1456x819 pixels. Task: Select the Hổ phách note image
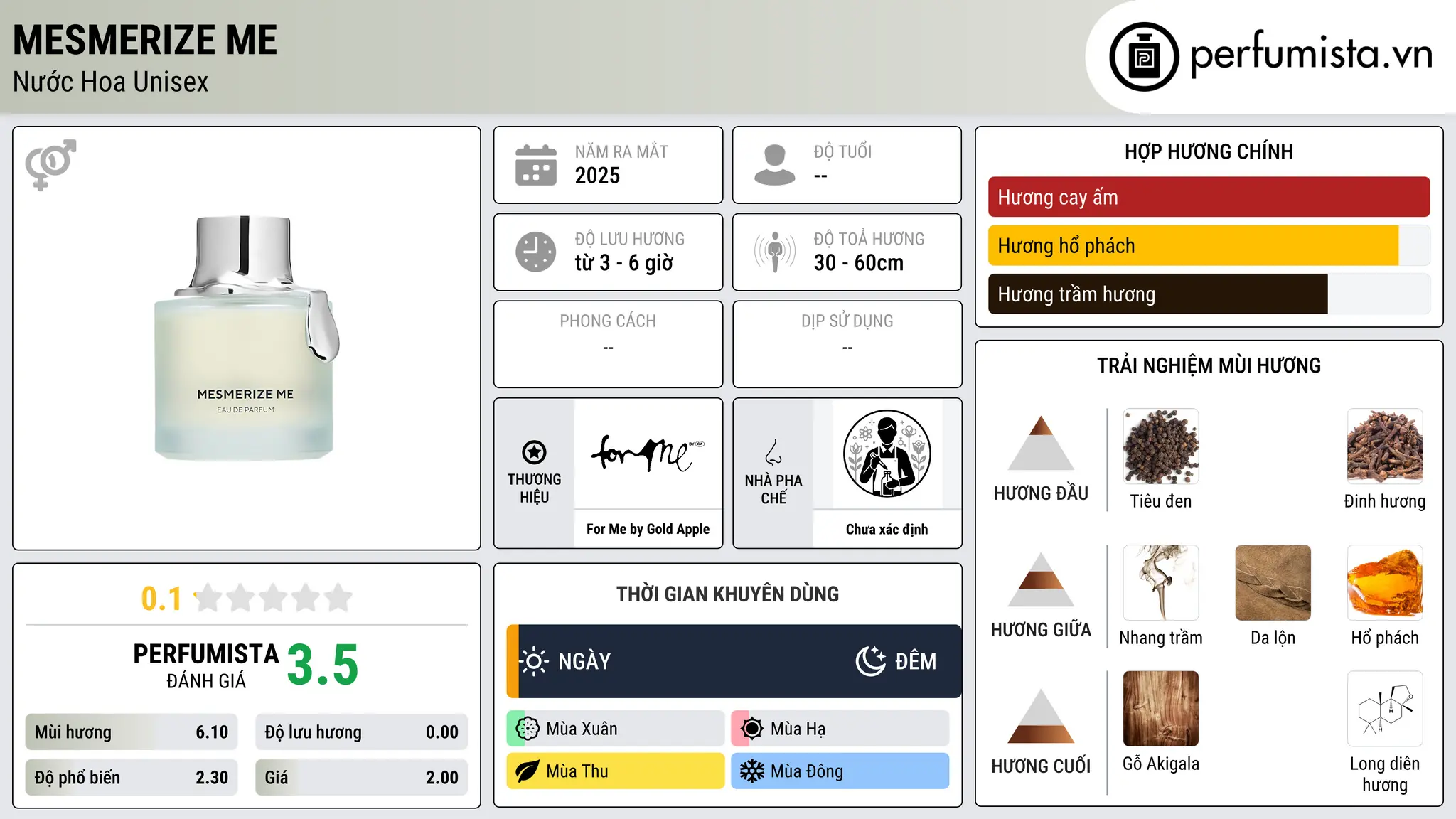1384,583
